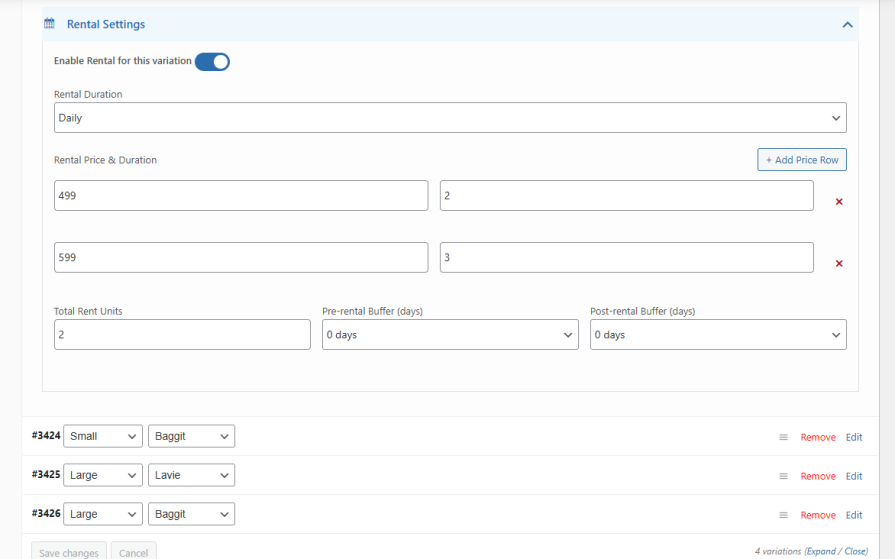Edit variation #3426
895x559 pixels.
click(x=854, y=515)
